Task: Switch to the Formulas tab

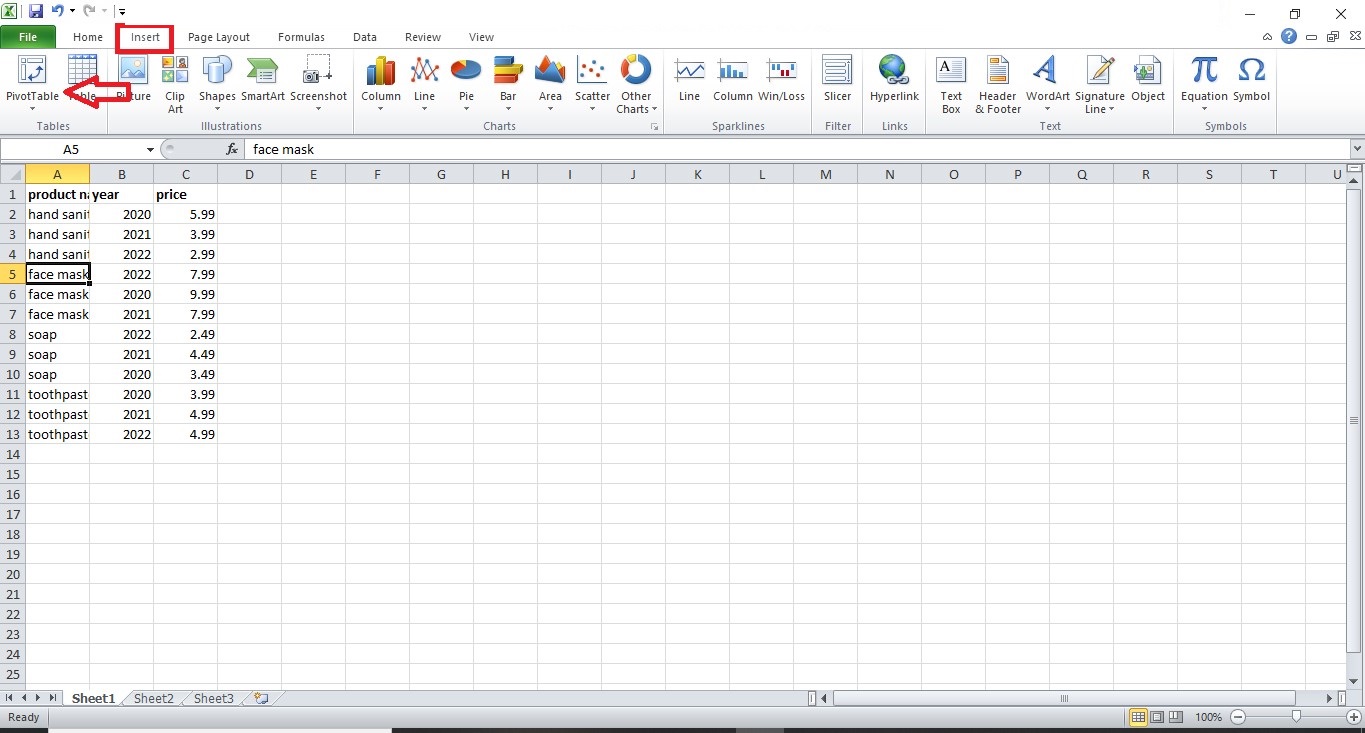Action: [x=301, y=37]
